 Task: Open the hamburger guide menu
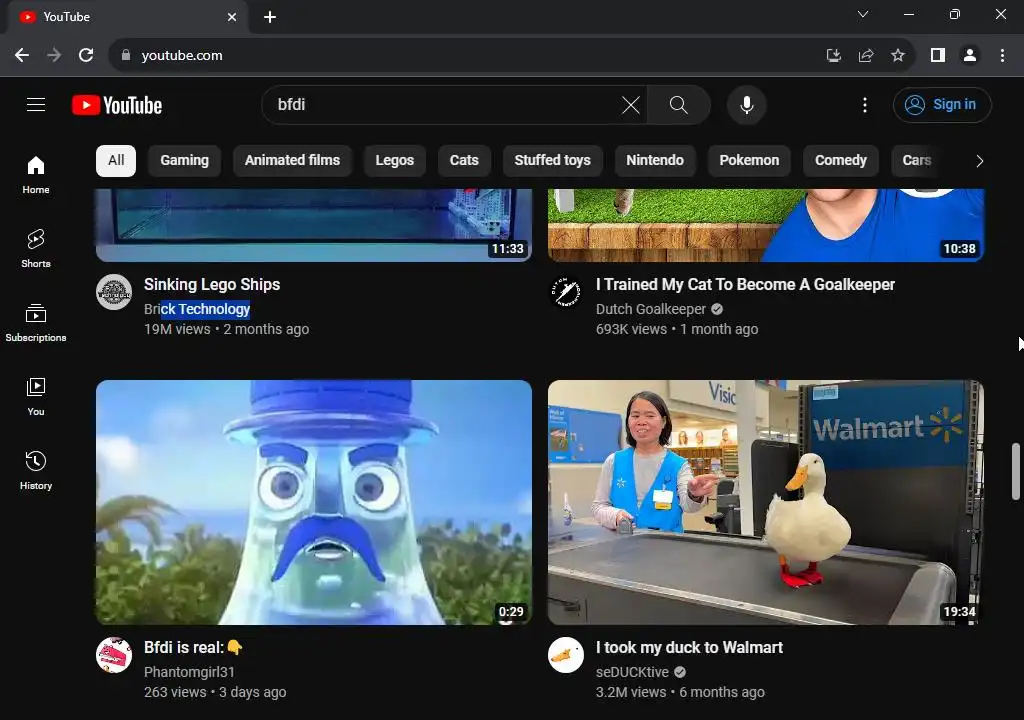point(36,105)
